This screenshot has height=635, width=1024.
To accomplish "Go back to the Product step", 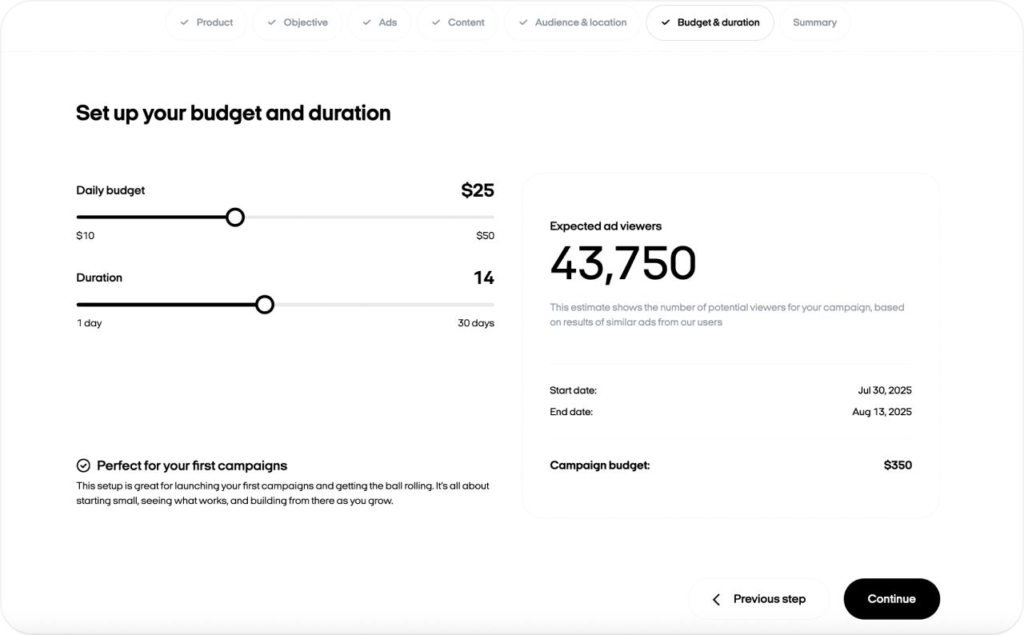I will point(206,20).
